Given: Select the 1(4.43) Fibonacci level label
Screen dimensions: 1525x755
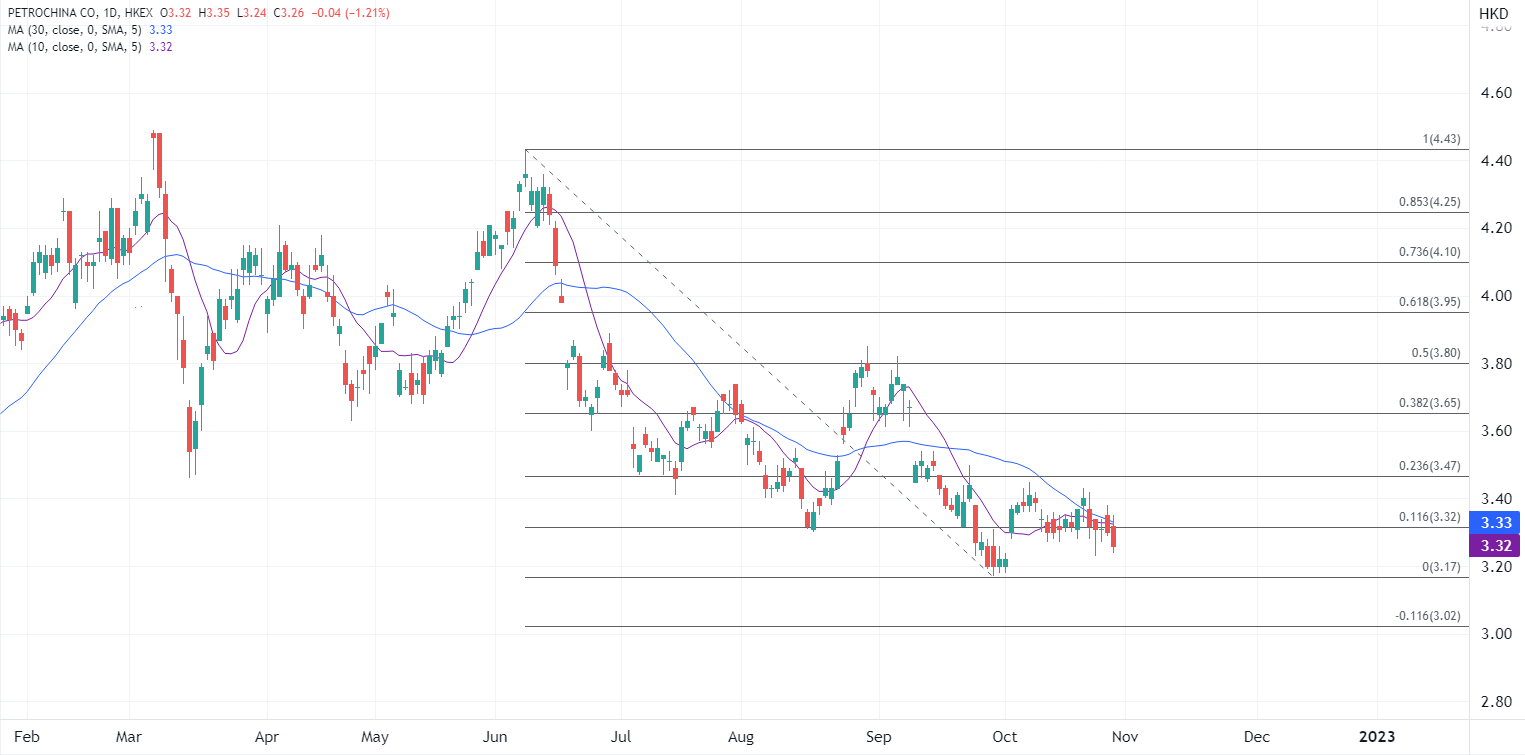Looking at the screenshot, I should coord(1442,139).
